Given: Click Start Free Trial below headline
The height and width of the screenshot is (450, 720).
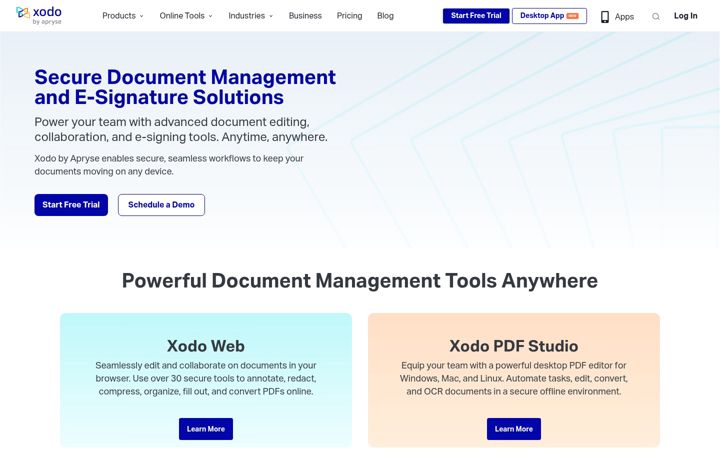Looking at the screenshot, I should click(71, 205).
